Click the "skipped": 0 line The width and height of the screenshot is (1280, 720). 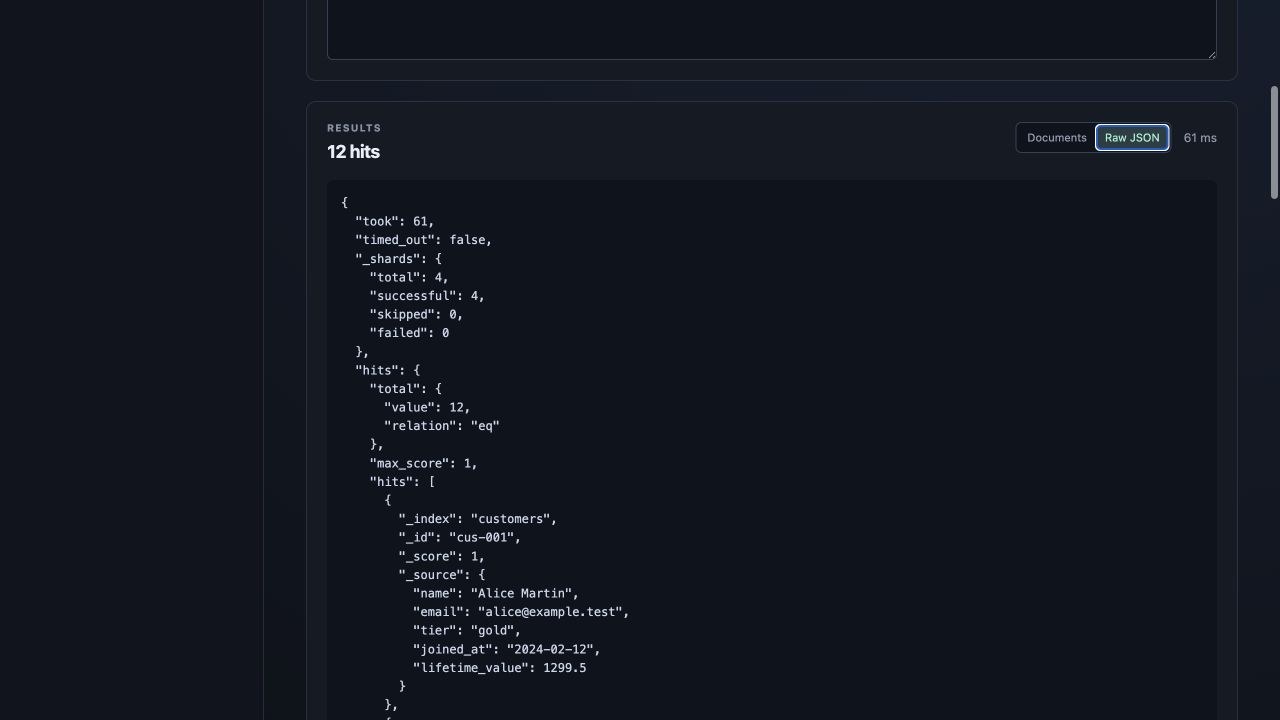(416, 314)
